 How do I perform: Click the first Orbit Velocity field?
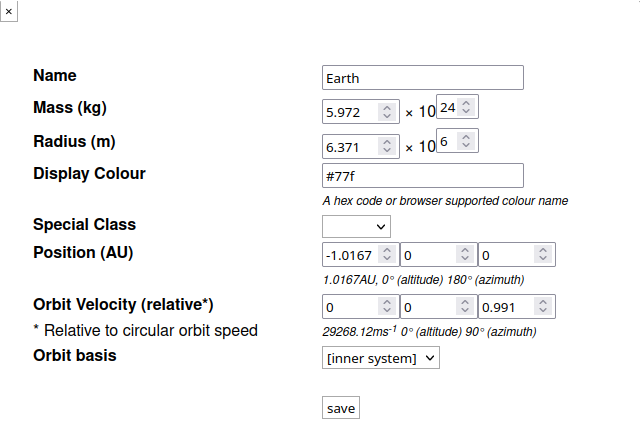click(349, 307)
